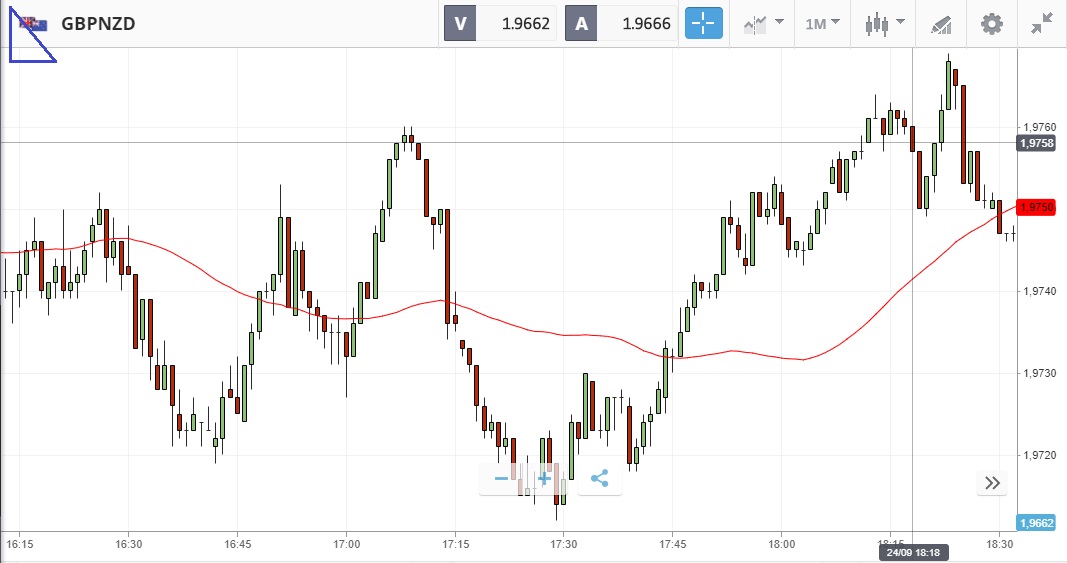Zoom in with the plus button
Image resolution: width=1067 pixels, height=563 pixels.
click(x=544, y=479)
